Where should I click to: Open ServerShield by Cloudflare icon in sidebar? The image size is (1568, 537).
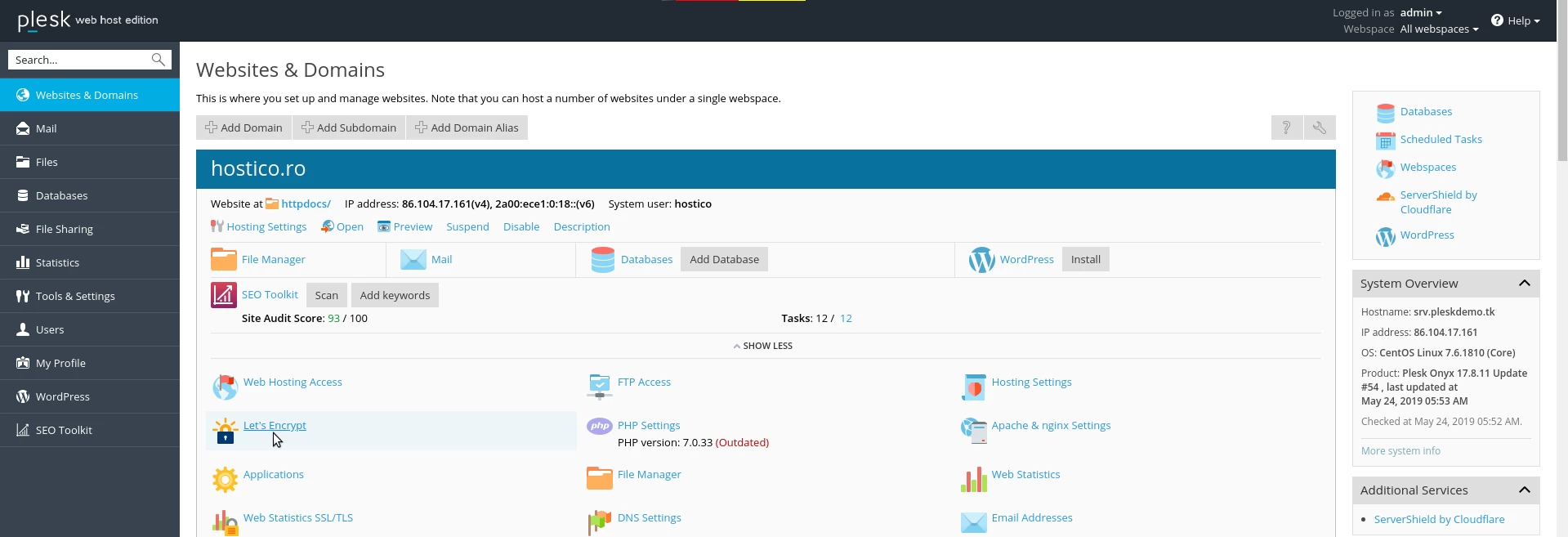(1385, 197)
